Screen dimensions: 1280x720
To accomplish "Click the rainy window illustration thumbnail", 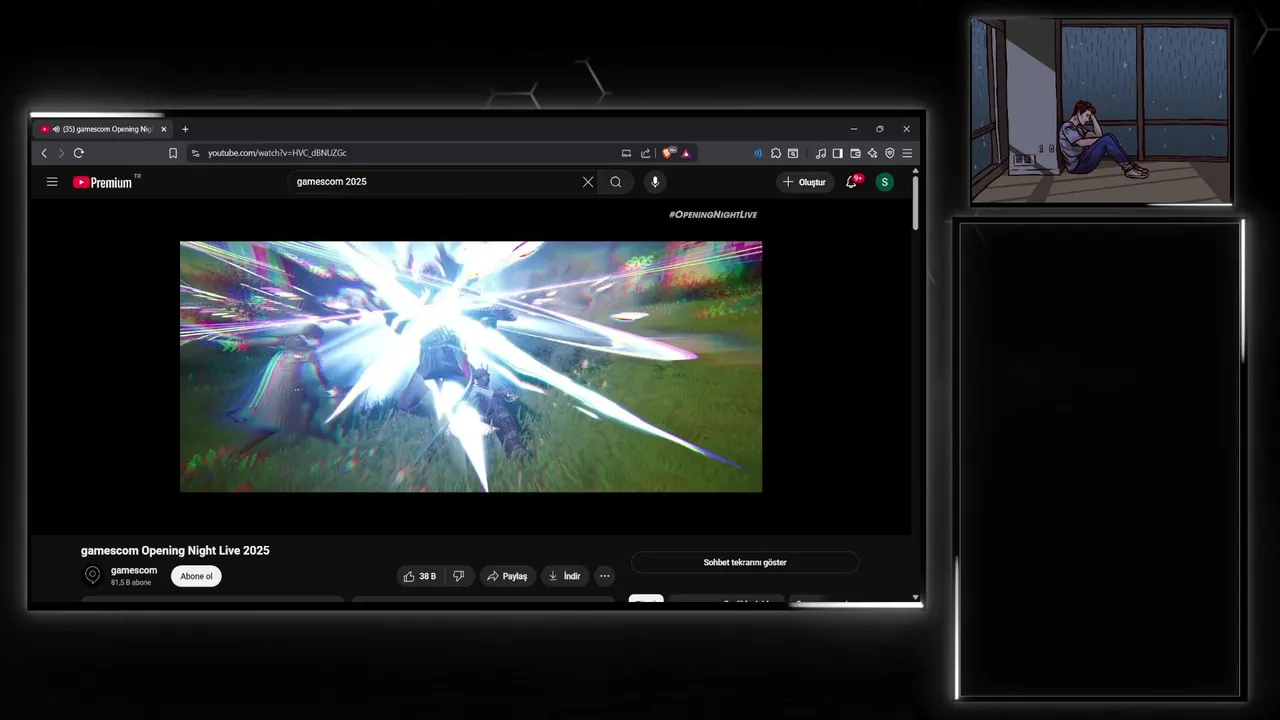I will tap(1100, 111).
